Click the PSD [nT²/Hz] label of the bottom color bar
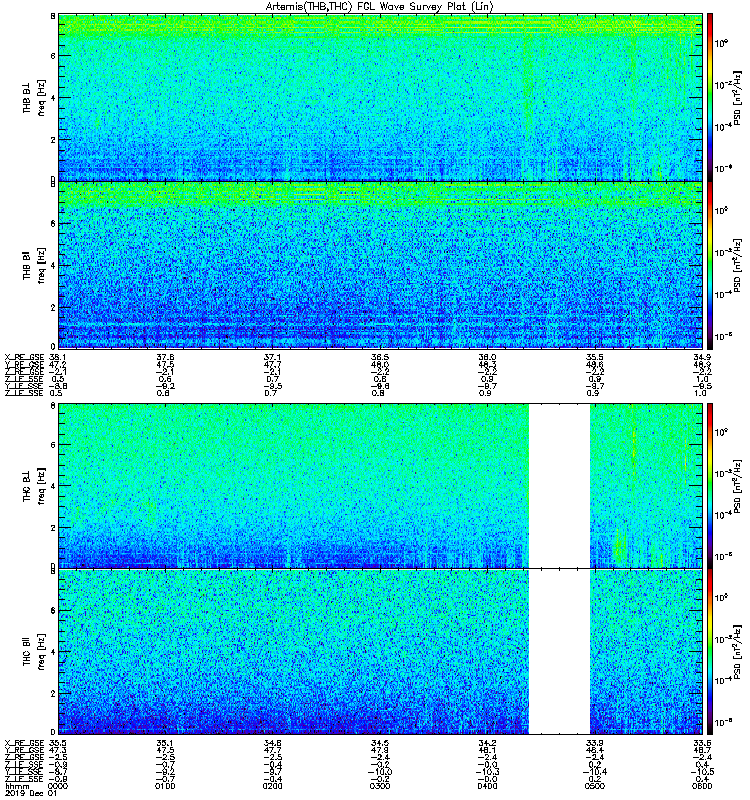Screen dimensions: 750x800 [x=737, y=652]
